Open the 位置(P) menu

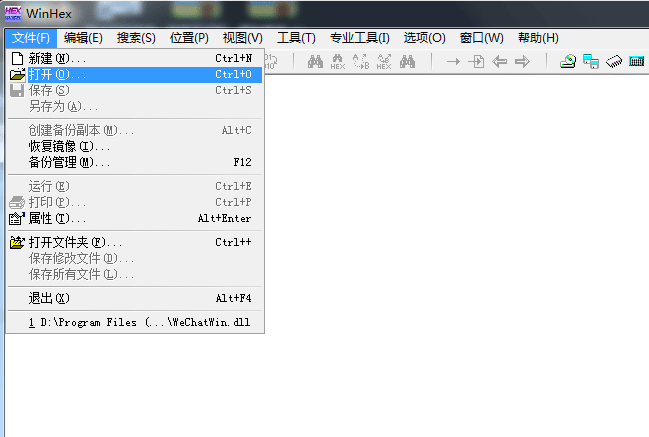coord(189,38)
